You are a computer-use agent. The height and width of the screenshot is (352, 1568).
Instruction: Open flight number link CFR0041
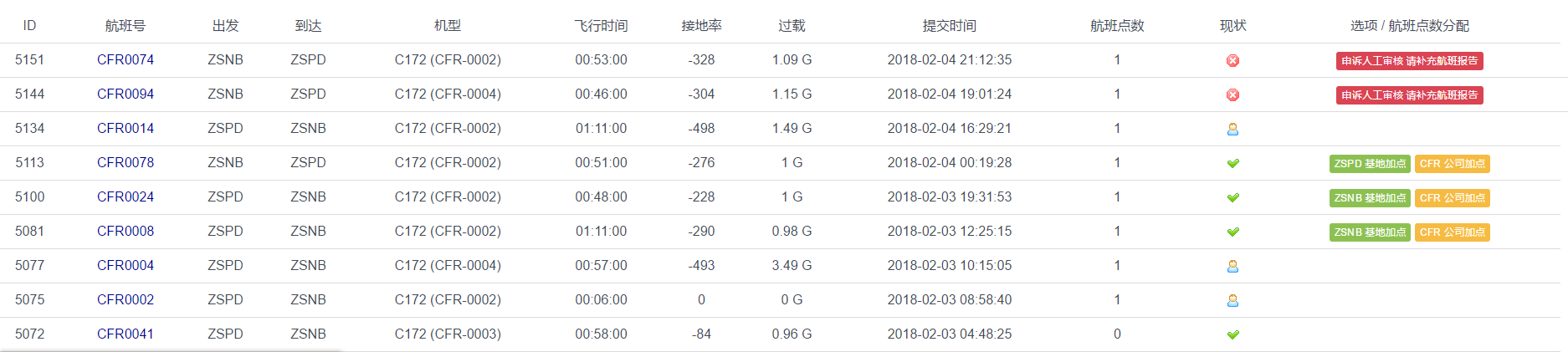[x=126, y=334]
